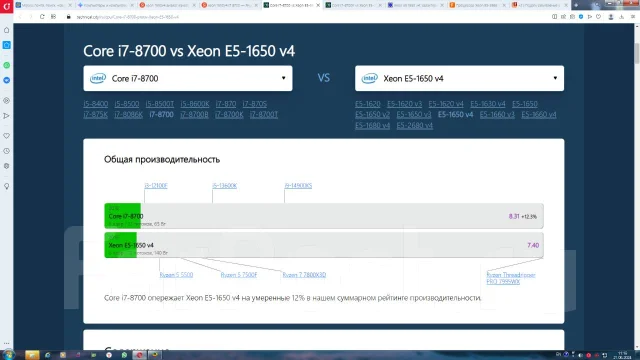Image resolution: width=640 pixels, height=360 pixels.
Task: Close the active Core i7-8700 vs Xeon tab
Action: coord(318,5)
